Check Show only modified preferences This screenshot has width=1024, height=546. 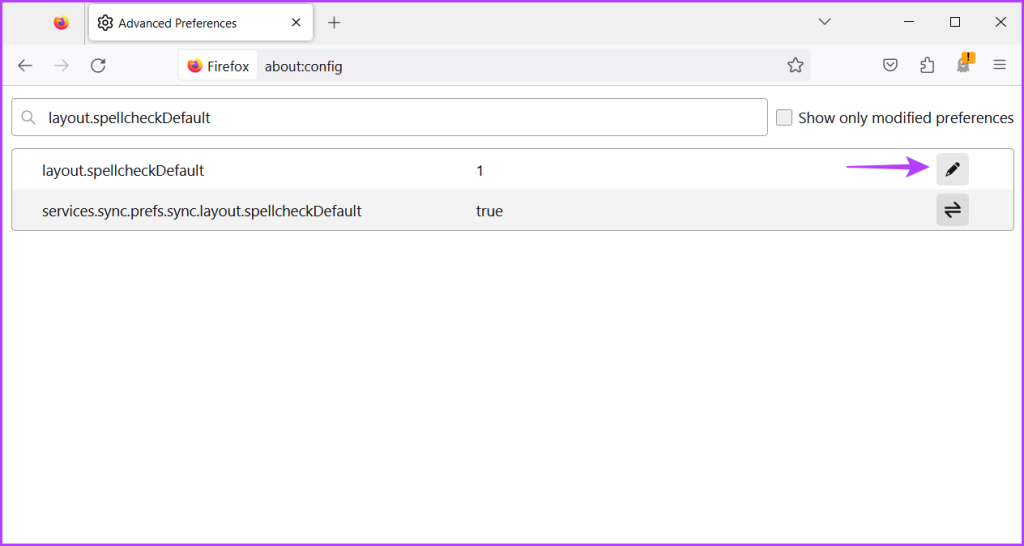pos(784,118)
